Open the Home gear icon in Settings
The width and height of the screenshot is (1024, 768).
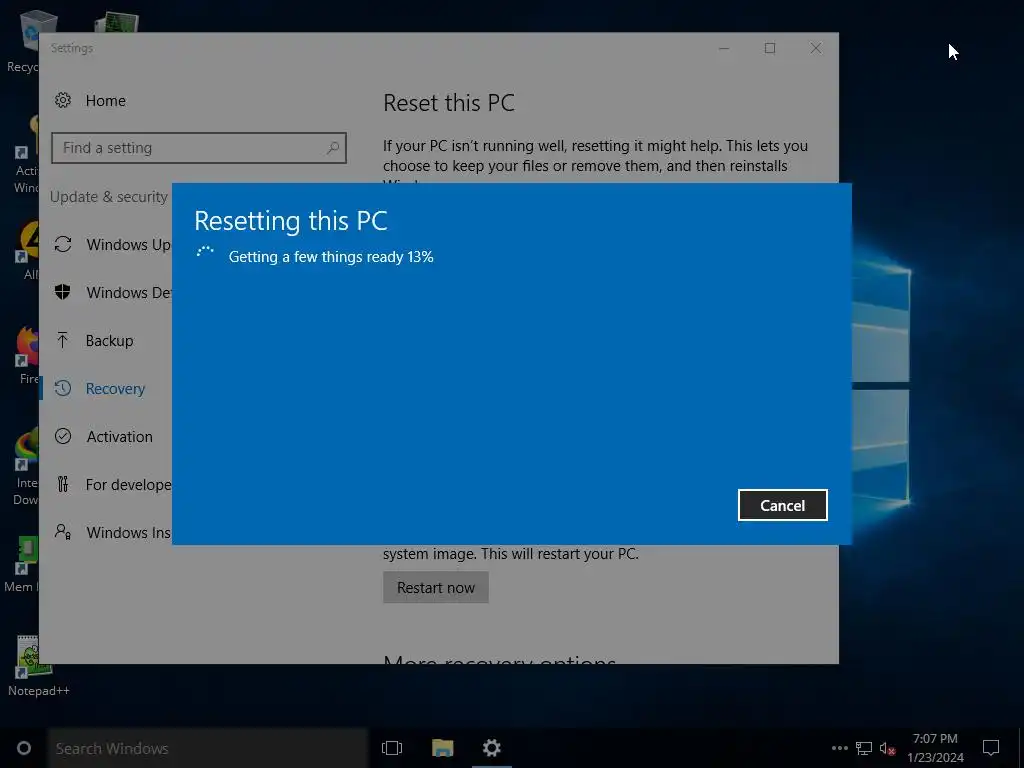pyautogui.click(x=63, y=101)
